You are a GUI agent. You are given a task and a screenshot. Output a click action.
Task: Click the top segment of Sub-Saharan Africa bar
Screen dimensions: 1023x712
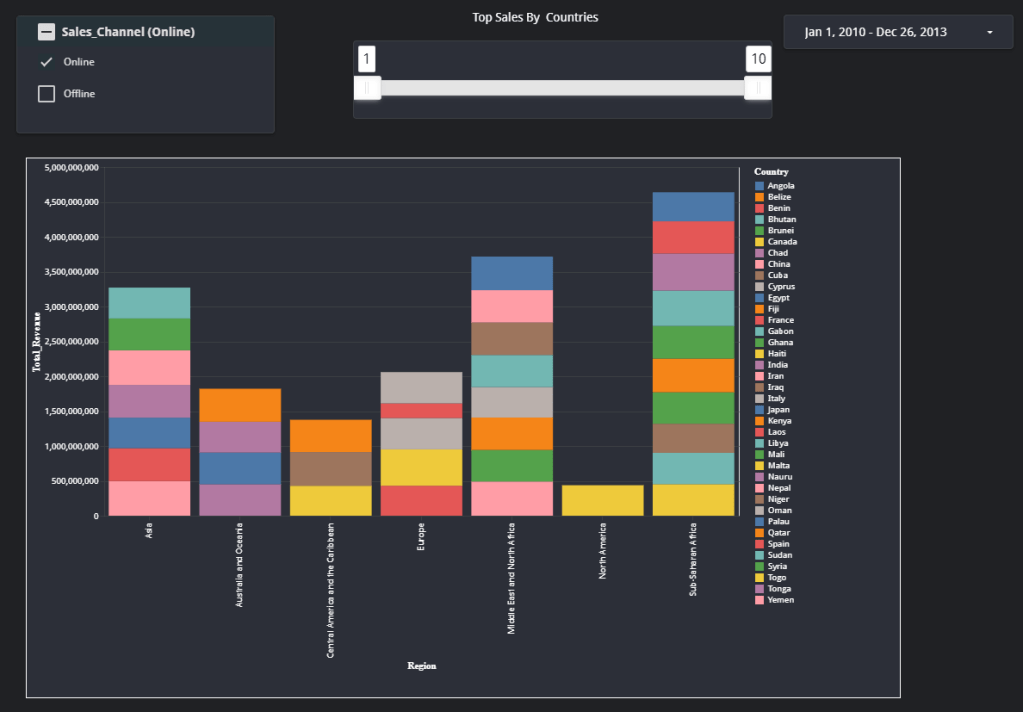point(693,206)
